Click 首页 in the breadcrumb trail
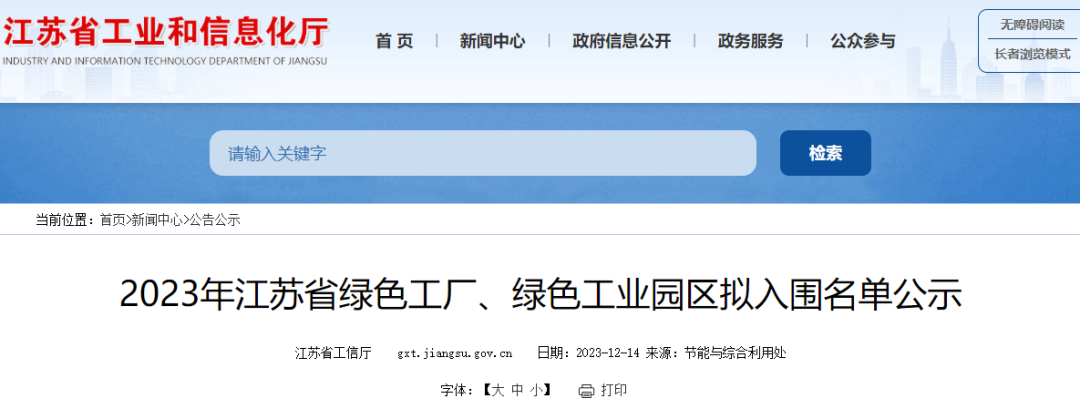The width and height of the screenshot is (1080, 419). click(x=113, y=220)
